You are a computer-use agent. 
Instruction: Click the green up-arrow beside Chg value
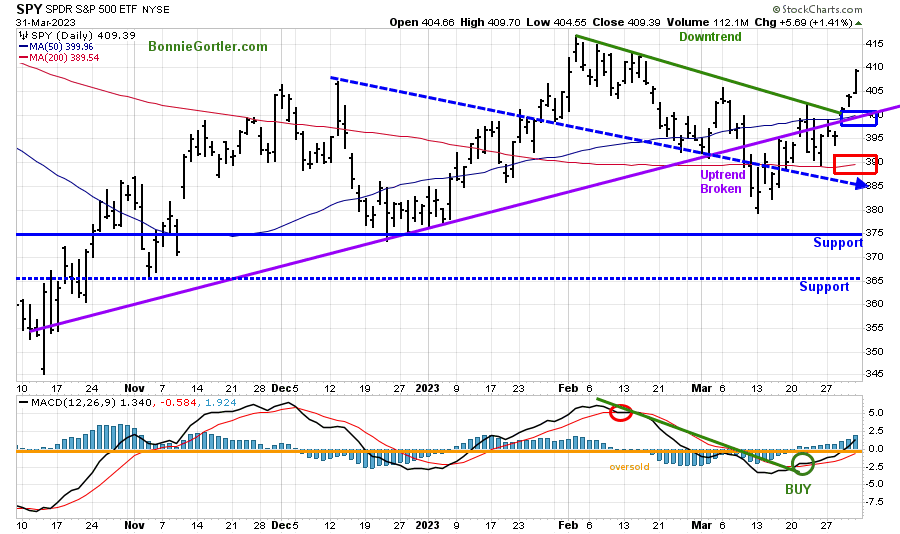coord(859,23)
